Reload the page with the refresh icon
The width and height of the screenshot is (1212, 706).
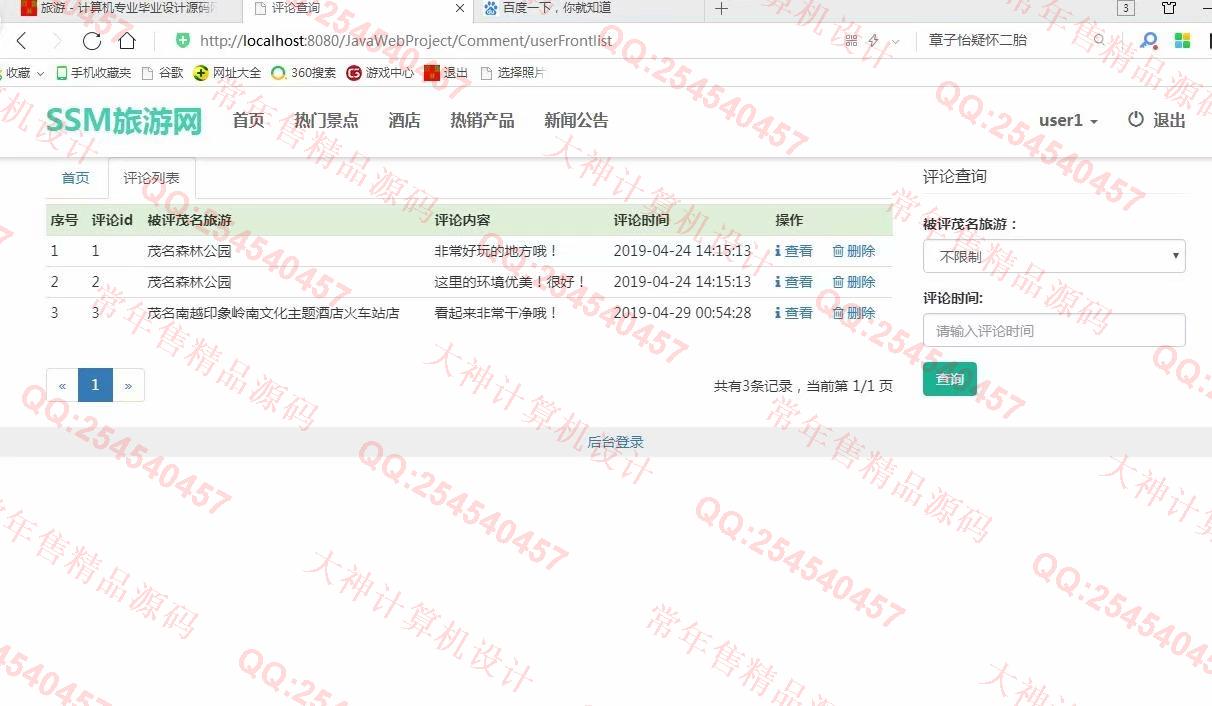[x=92, y=41]
